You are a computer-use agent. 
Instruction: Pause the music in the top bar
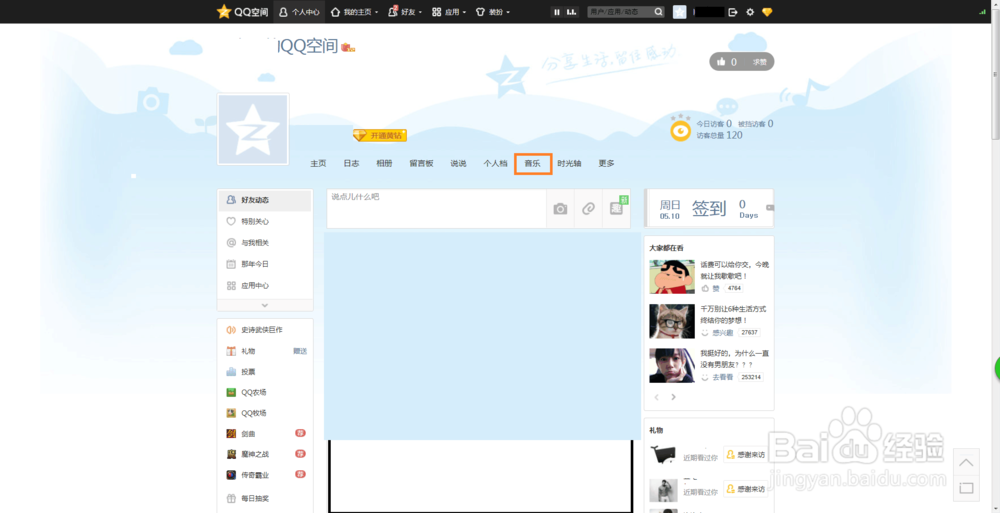557,11
